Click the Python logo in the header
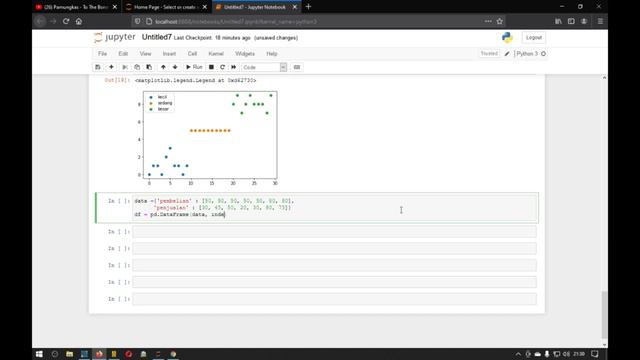 pos(507,37)
